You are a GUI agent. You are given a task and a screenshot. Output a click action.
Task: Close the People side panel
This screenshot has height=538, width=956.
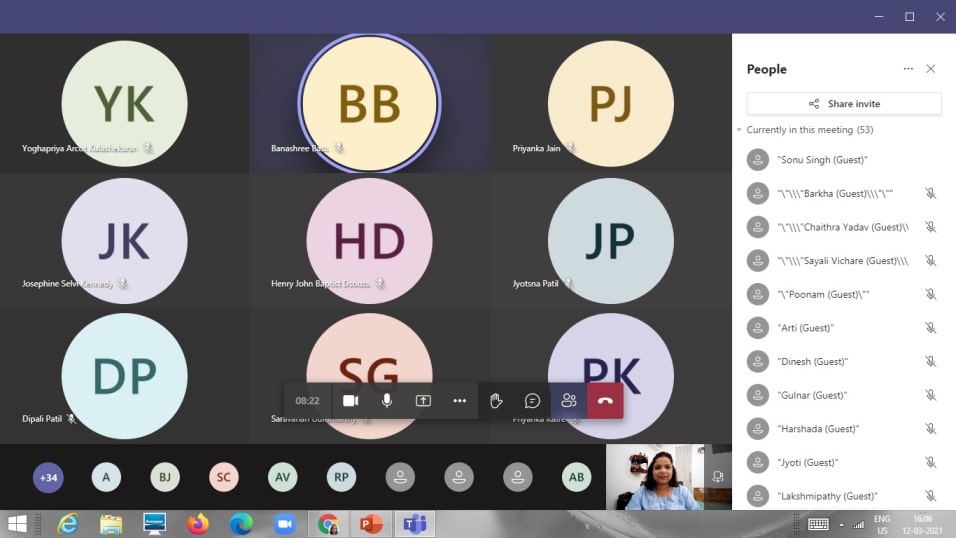click(x=931, y=69)
